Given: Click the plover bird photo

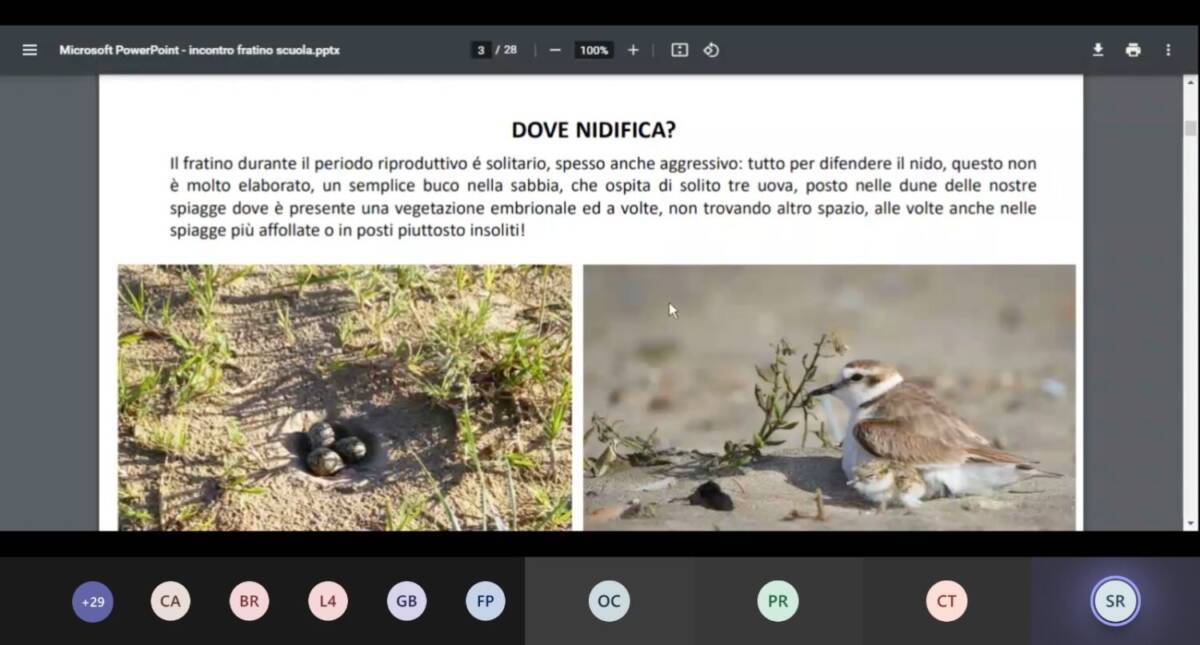Looking at the screenshot, I should click(829, 397).
